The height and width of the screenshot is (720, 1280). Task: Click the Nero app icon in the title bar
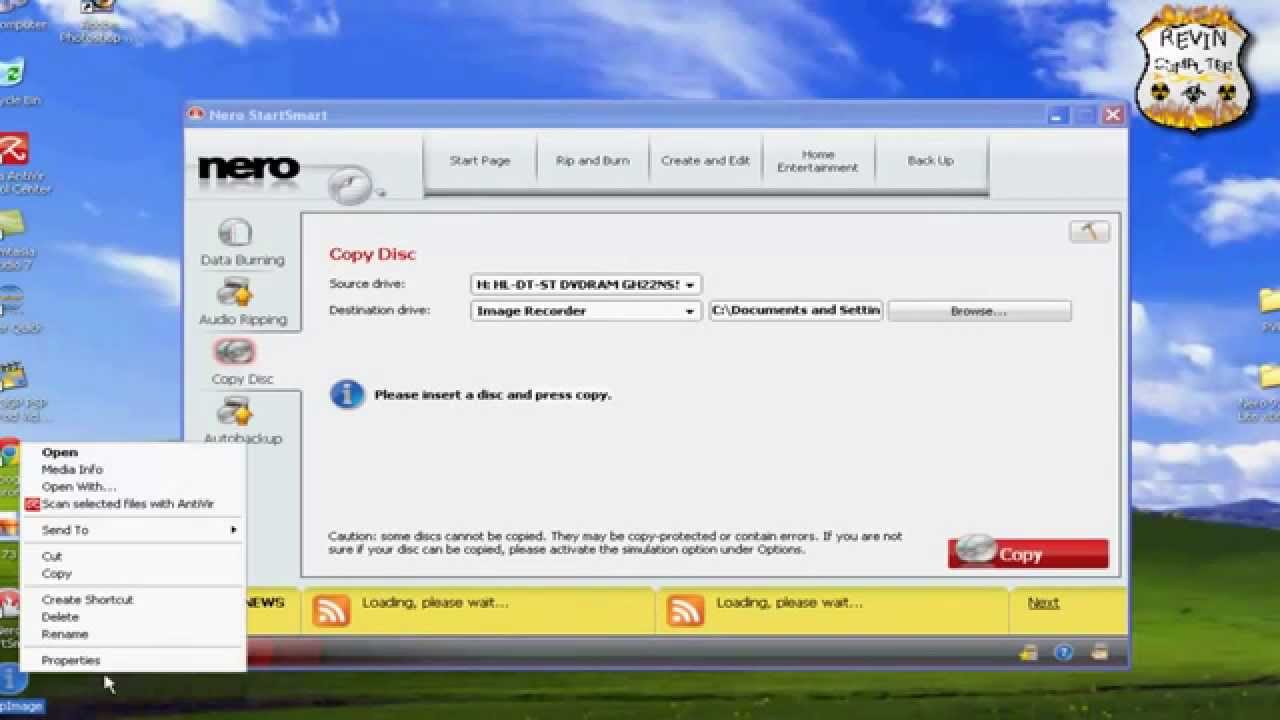197,114
